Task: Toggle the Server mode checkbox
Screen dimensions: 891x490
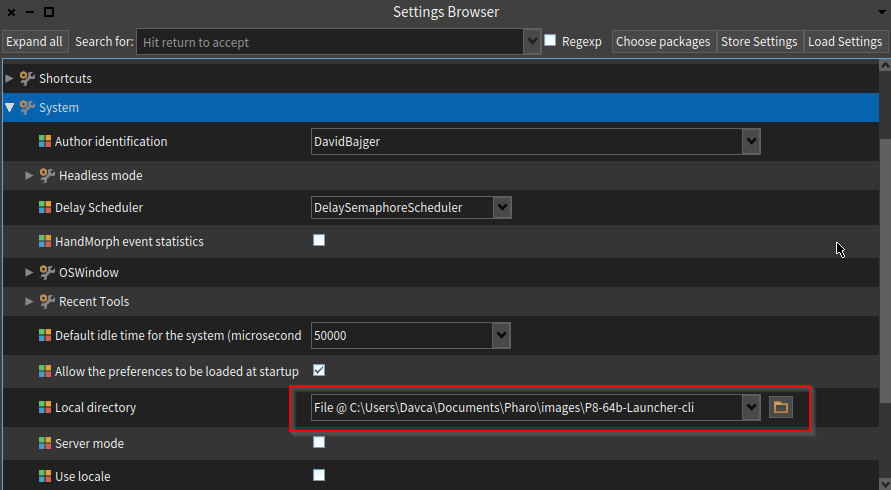Action: click(319, 442)
